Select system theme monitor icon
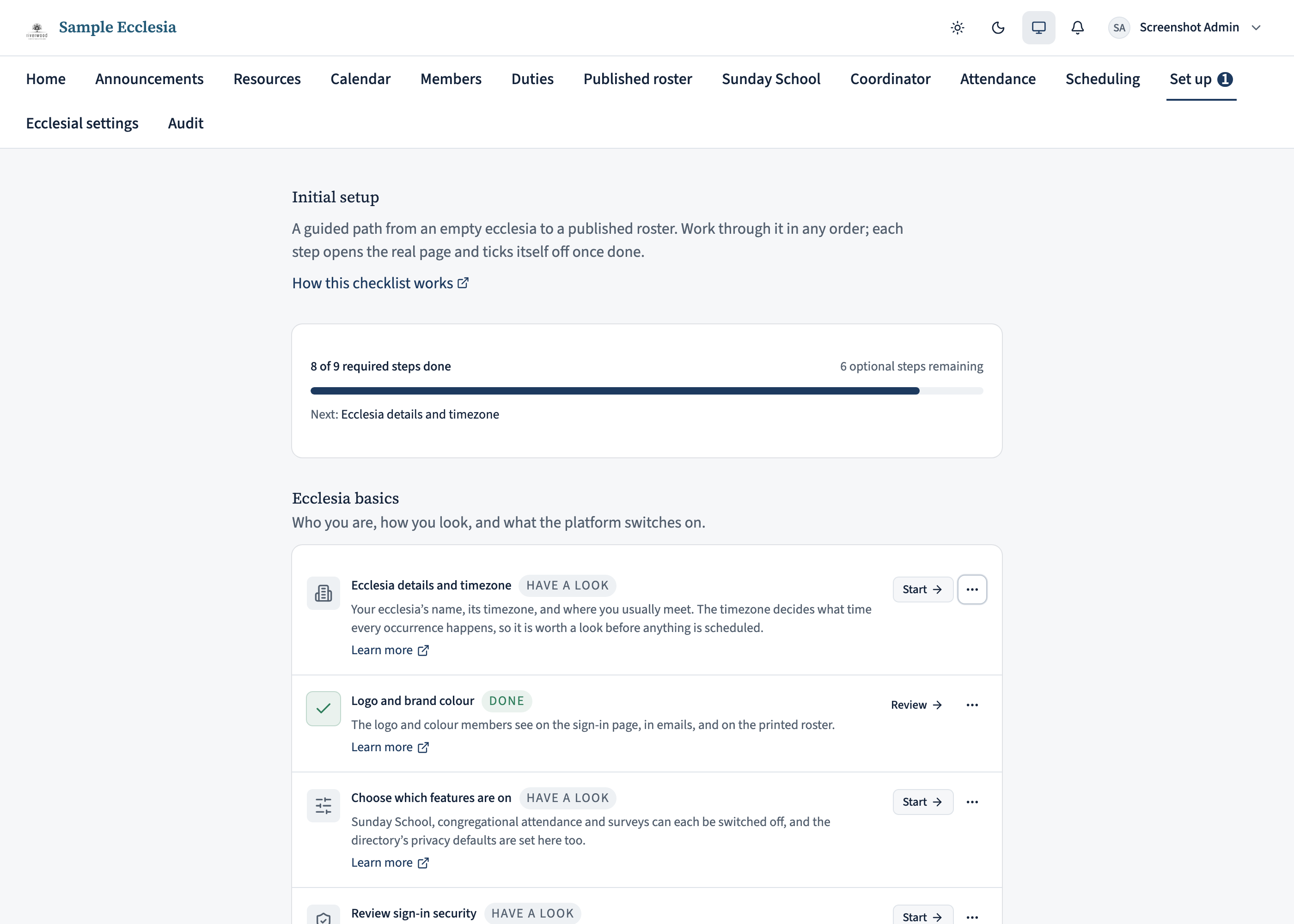Image resolution: width=1294 pixels, height=924 pixels. click(x=1038, y=27)
